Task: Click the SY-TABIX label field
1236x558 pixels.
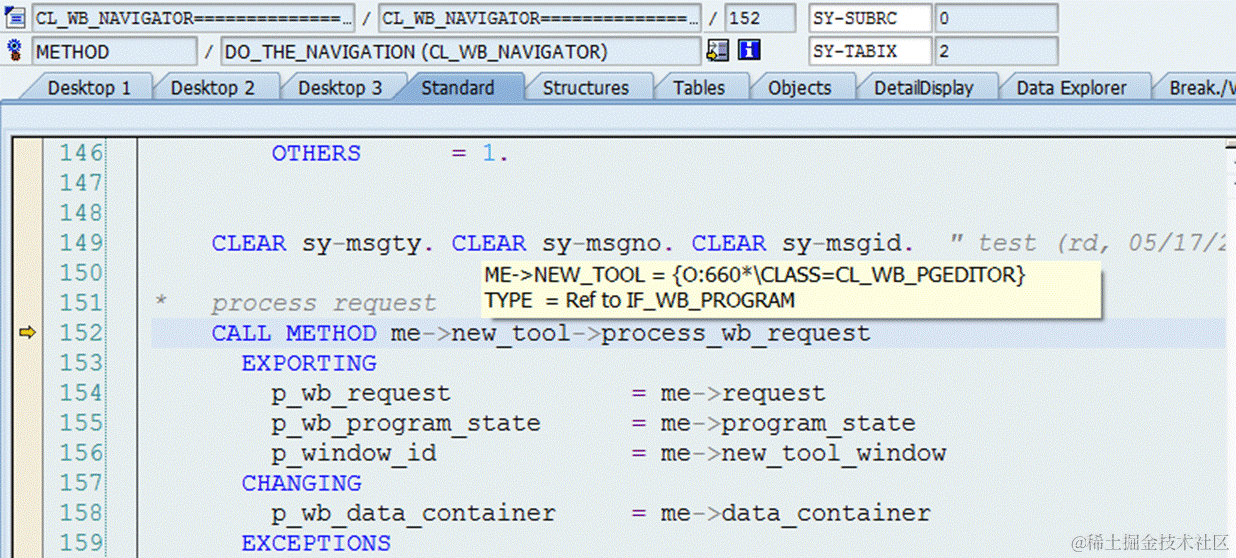Action: (x=870, y=51)
